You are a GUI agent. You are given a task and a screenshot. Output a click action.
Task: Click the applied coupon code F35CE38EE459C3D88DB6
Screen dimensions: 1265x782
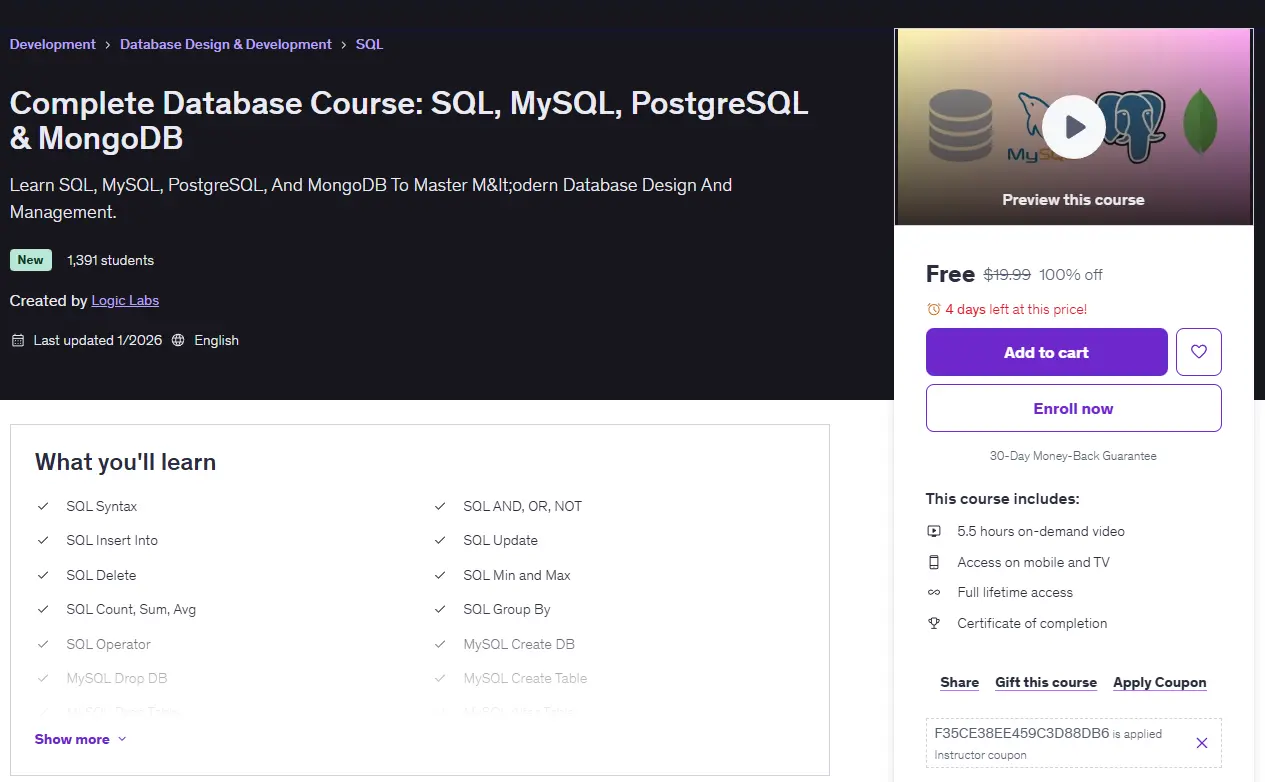(x=1021, y=733)
